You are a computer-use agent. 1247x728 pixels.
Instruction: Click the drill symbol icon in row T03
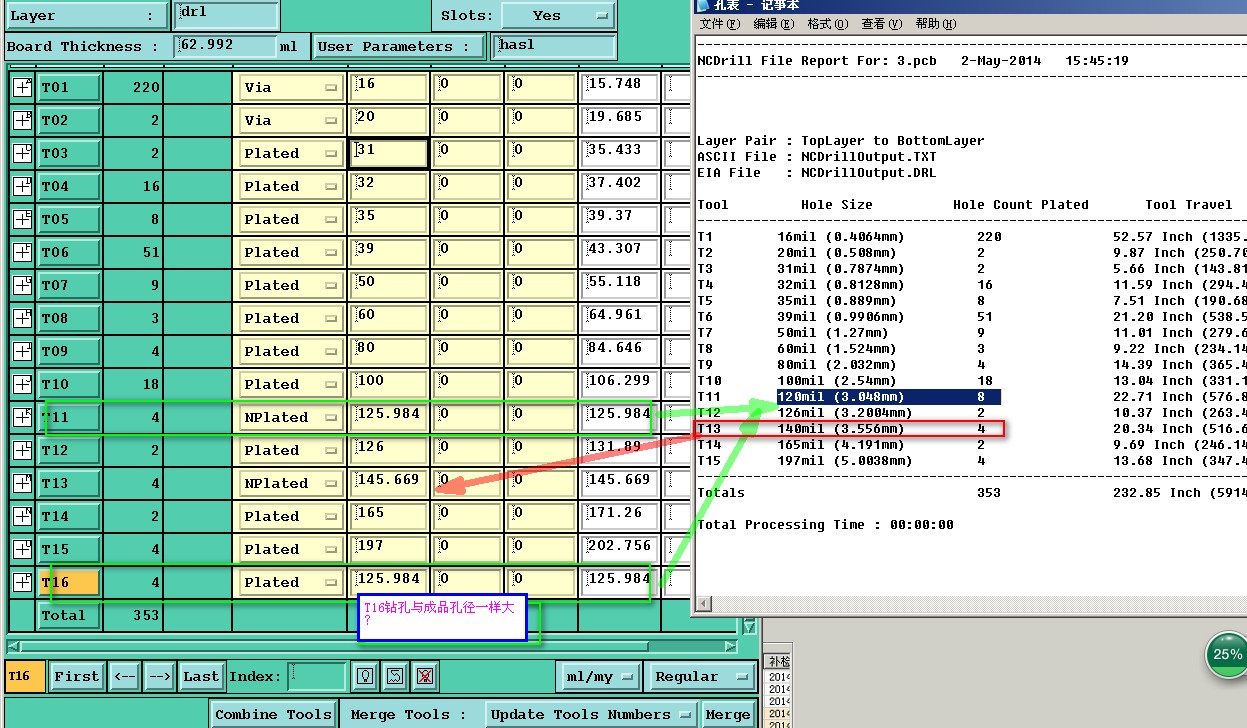click(22, 154)
